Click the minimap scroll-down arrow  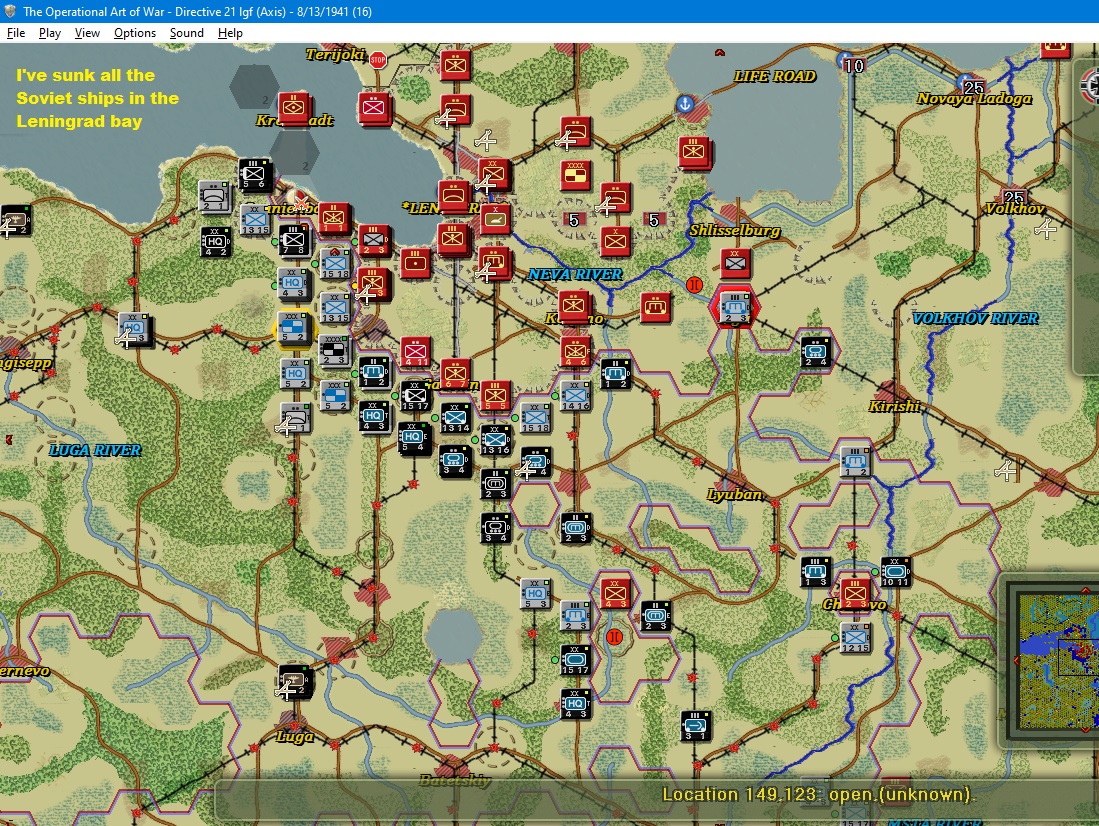(x=1085, y=731)
